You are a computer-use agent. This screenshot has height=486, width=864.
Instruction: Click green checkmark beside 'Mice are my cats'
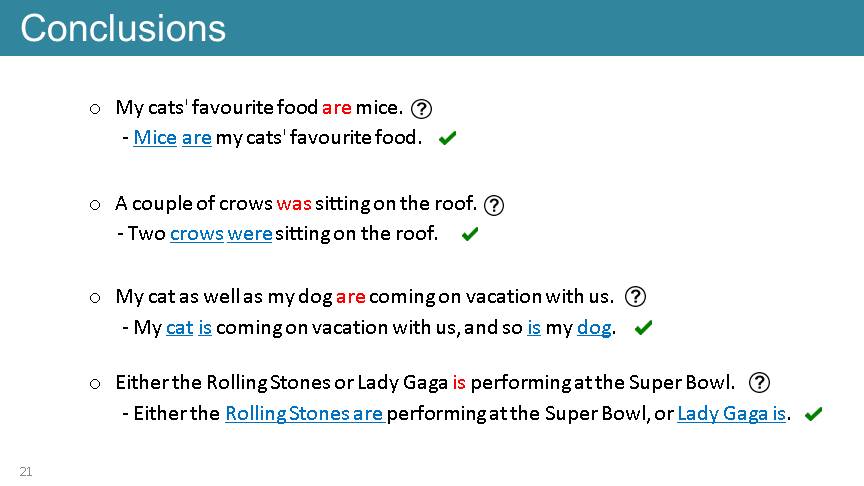coord(447,138)
